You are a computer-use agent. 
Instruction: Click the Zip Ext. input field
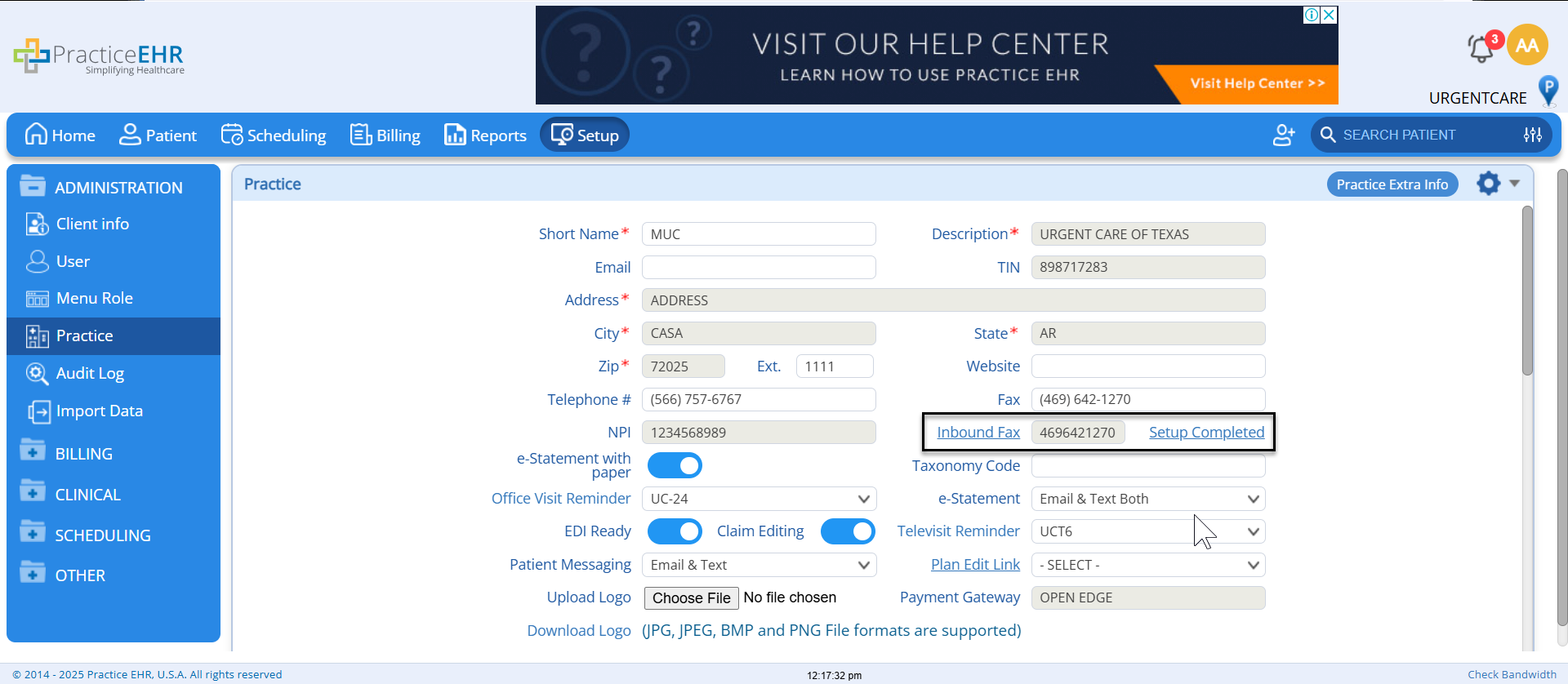click(x=835, y=366)
